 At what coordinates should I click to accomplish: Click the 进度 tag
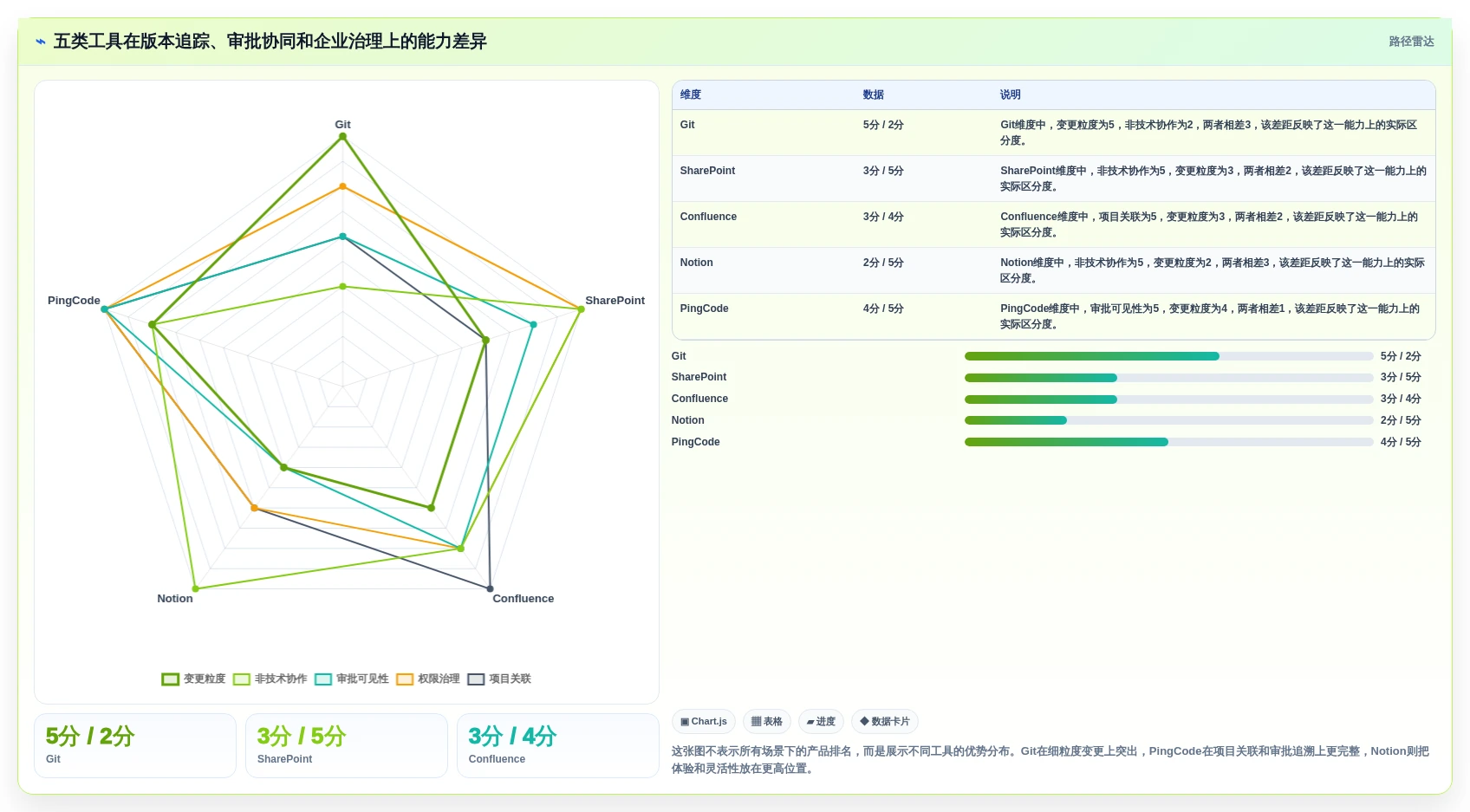[x=821, y=721]
